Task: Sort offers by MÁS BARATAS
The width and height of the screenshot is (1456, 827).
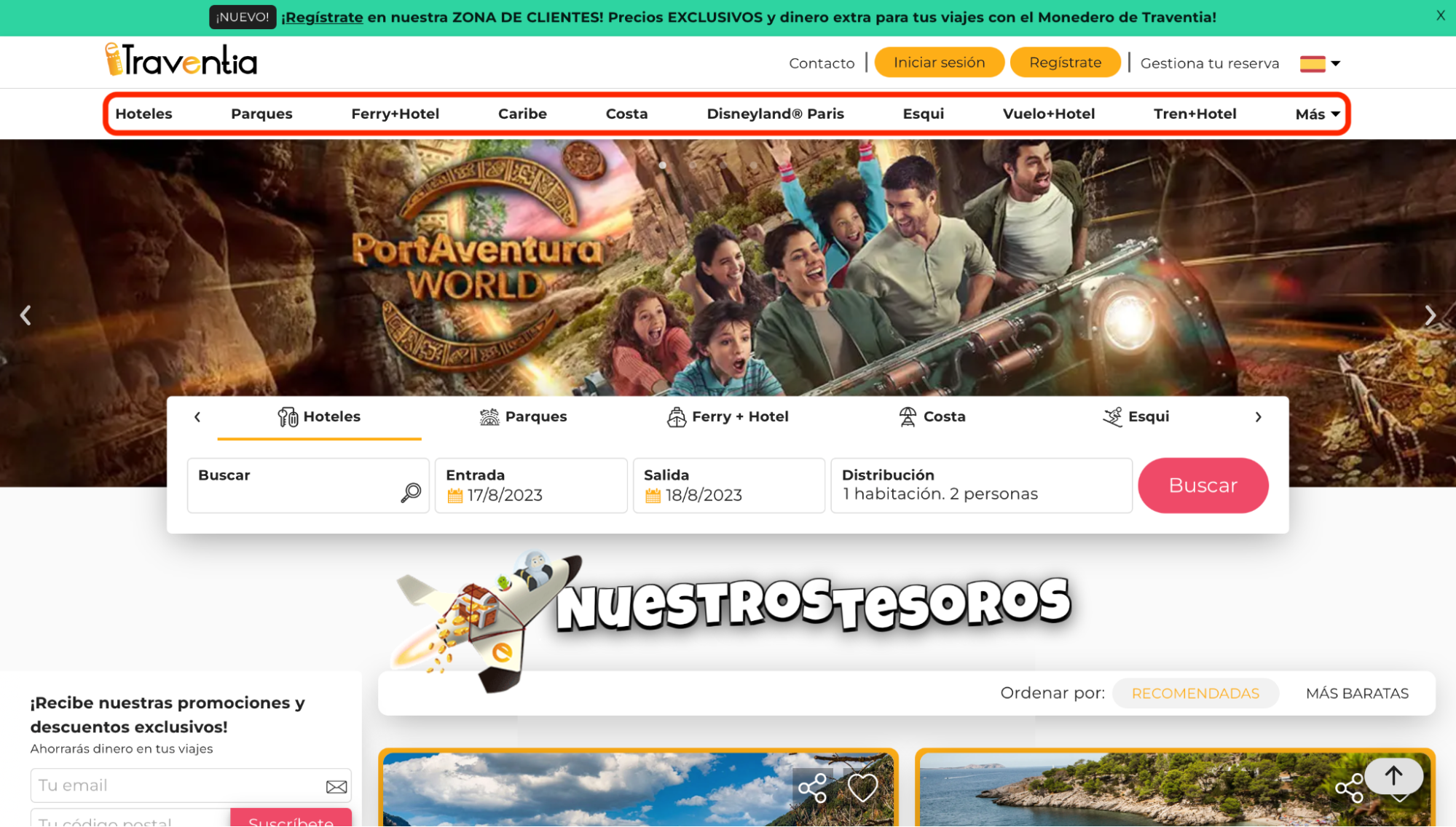Action: coord(1357,694)
